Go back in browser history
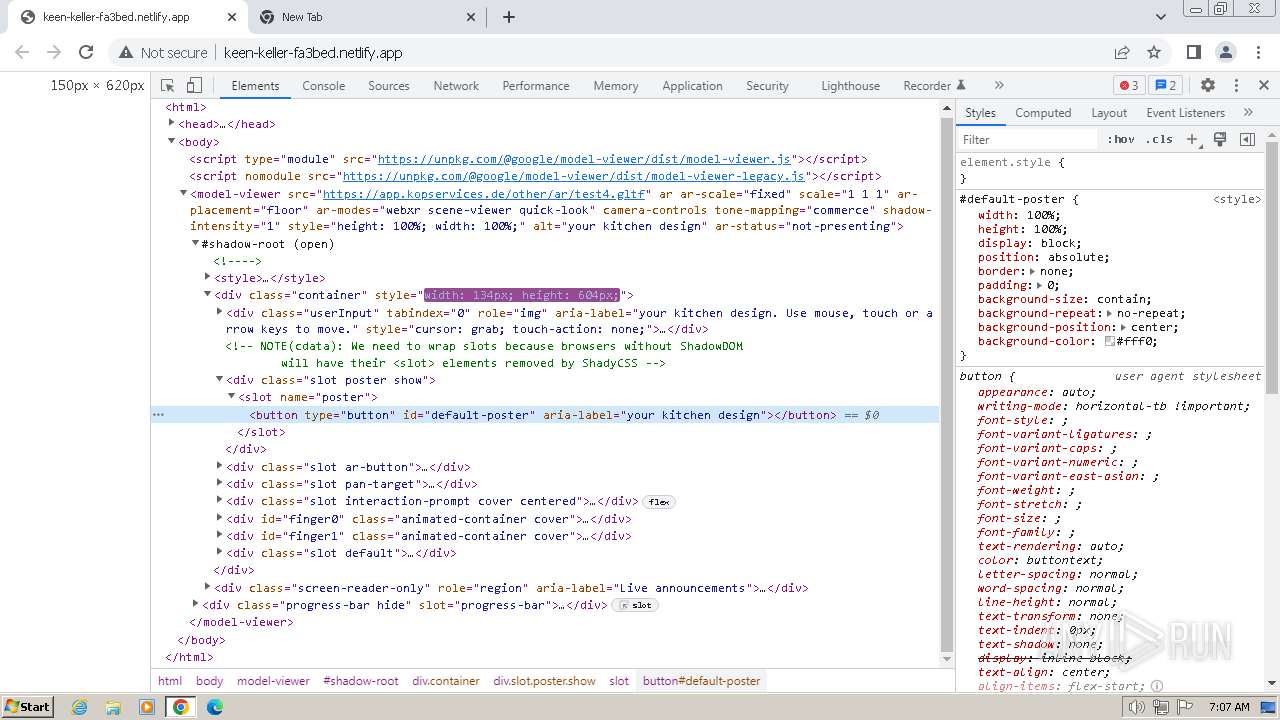The width and height of the screenshot is (1280, 720). 22,52
